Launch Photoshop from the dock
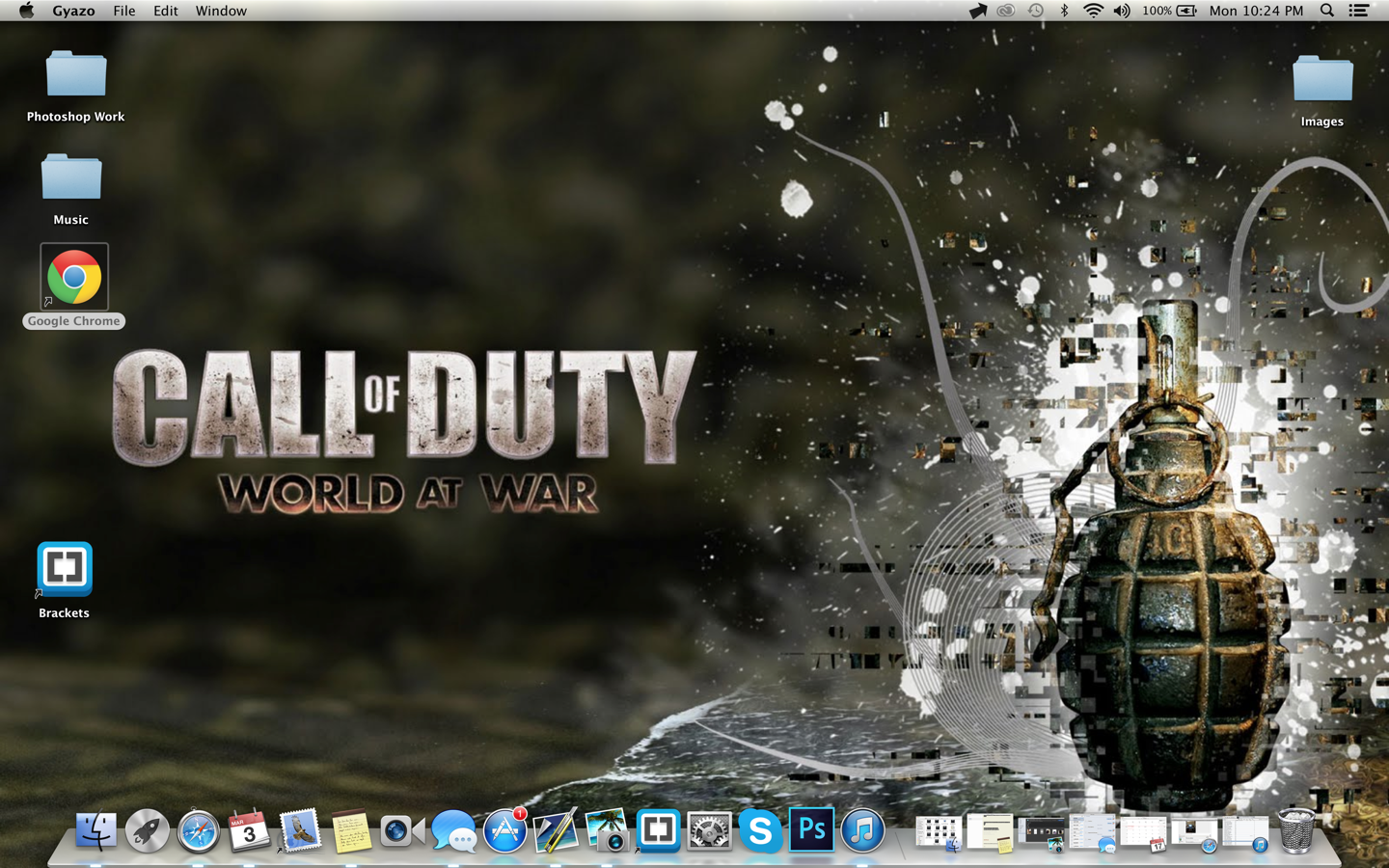This screenshot has height=868, width=1389. (x=811, y=830)
